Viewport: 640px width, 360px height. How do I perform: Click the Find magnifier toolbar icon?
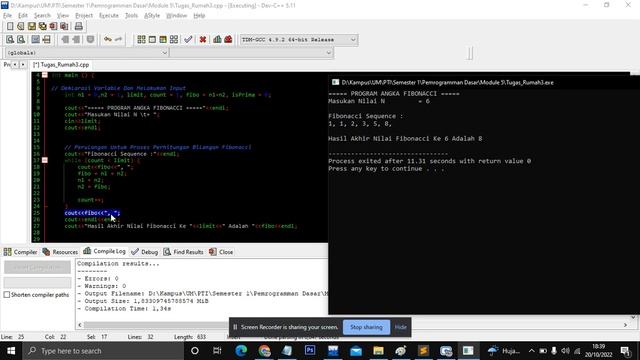click(x=10, y=40)
